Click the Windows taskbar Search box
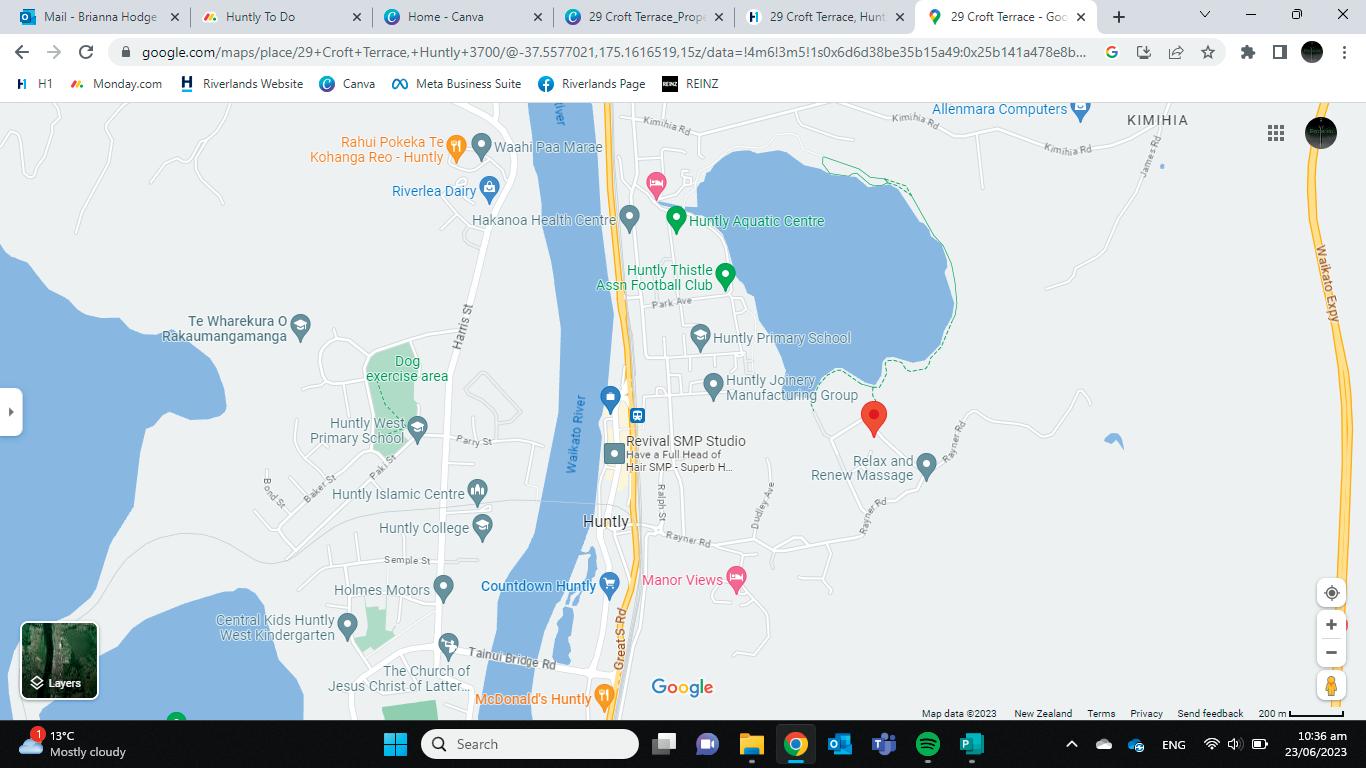This screenshot has width=1366, height=768. coord(530,744)
